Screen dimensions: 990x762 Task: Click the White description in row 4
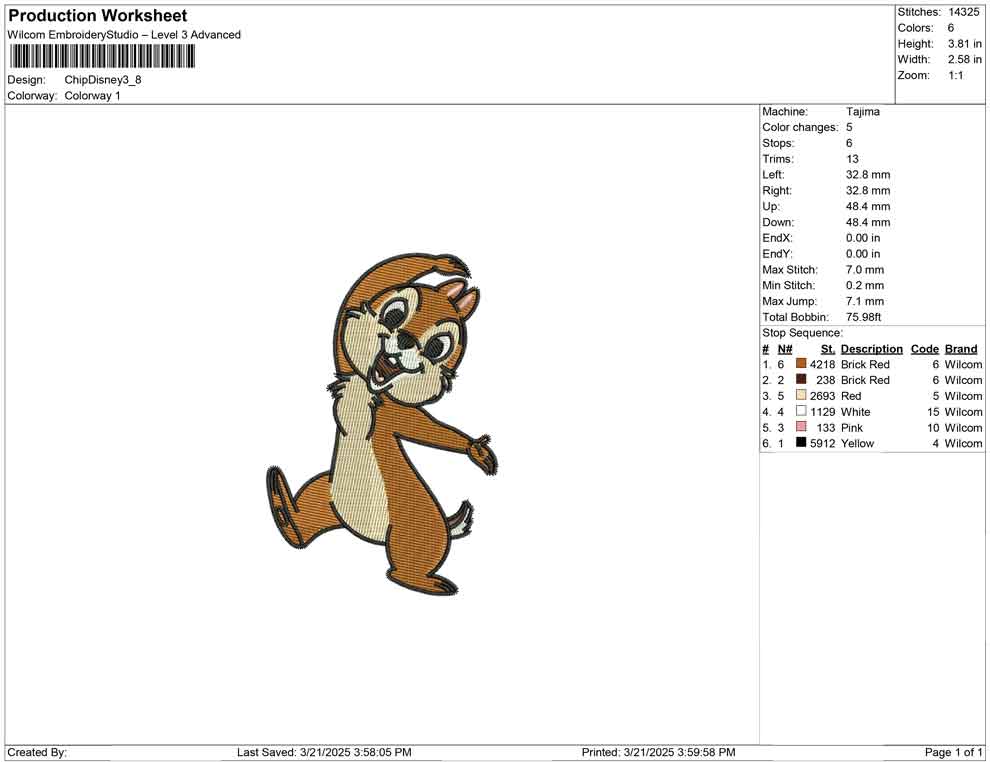coord(856,412)
